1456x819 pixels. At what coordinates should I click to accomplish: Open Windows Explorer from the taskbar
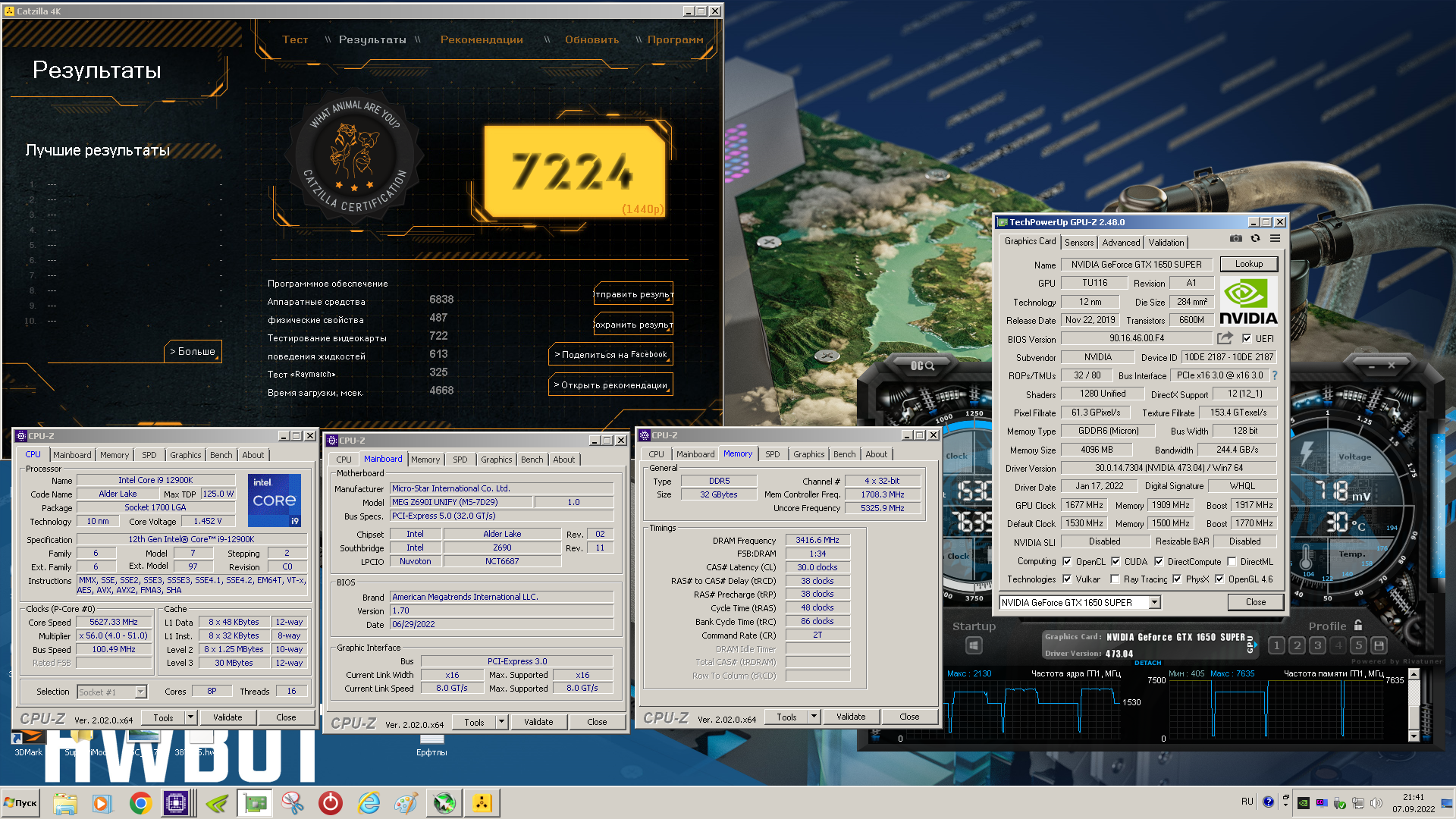coord(65,803)
